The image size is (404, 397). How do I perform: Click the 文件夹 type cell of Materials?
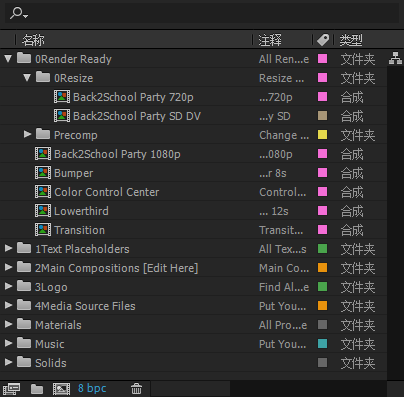click(358, 325)
